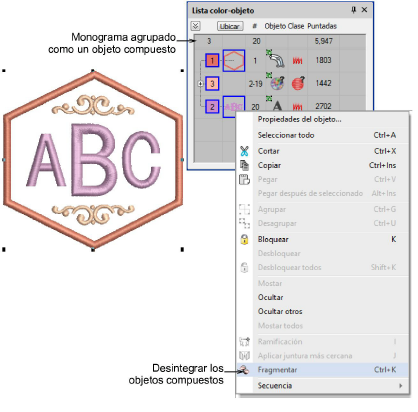Image resolution: width=418 pixels, height=412 pixels.
Task: Click the Agrupar icon
Action: point(244,209)
